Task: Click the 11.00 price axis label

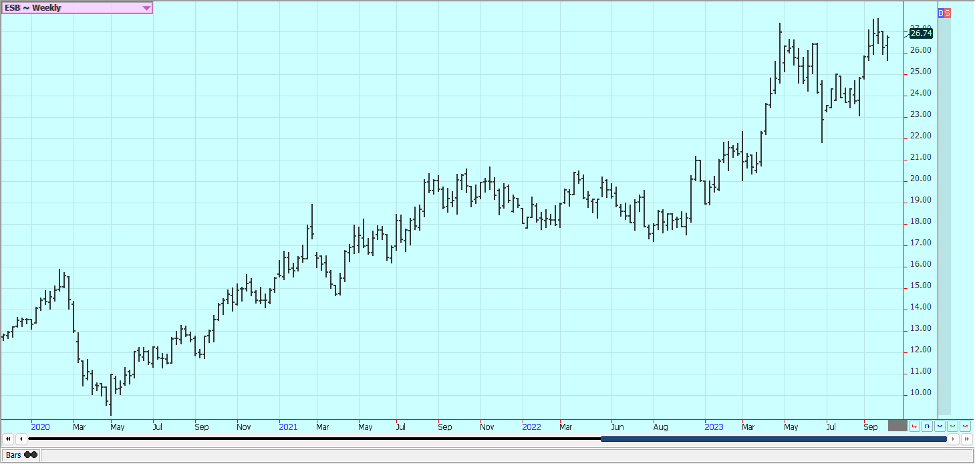Action: (x=921, y=371)
